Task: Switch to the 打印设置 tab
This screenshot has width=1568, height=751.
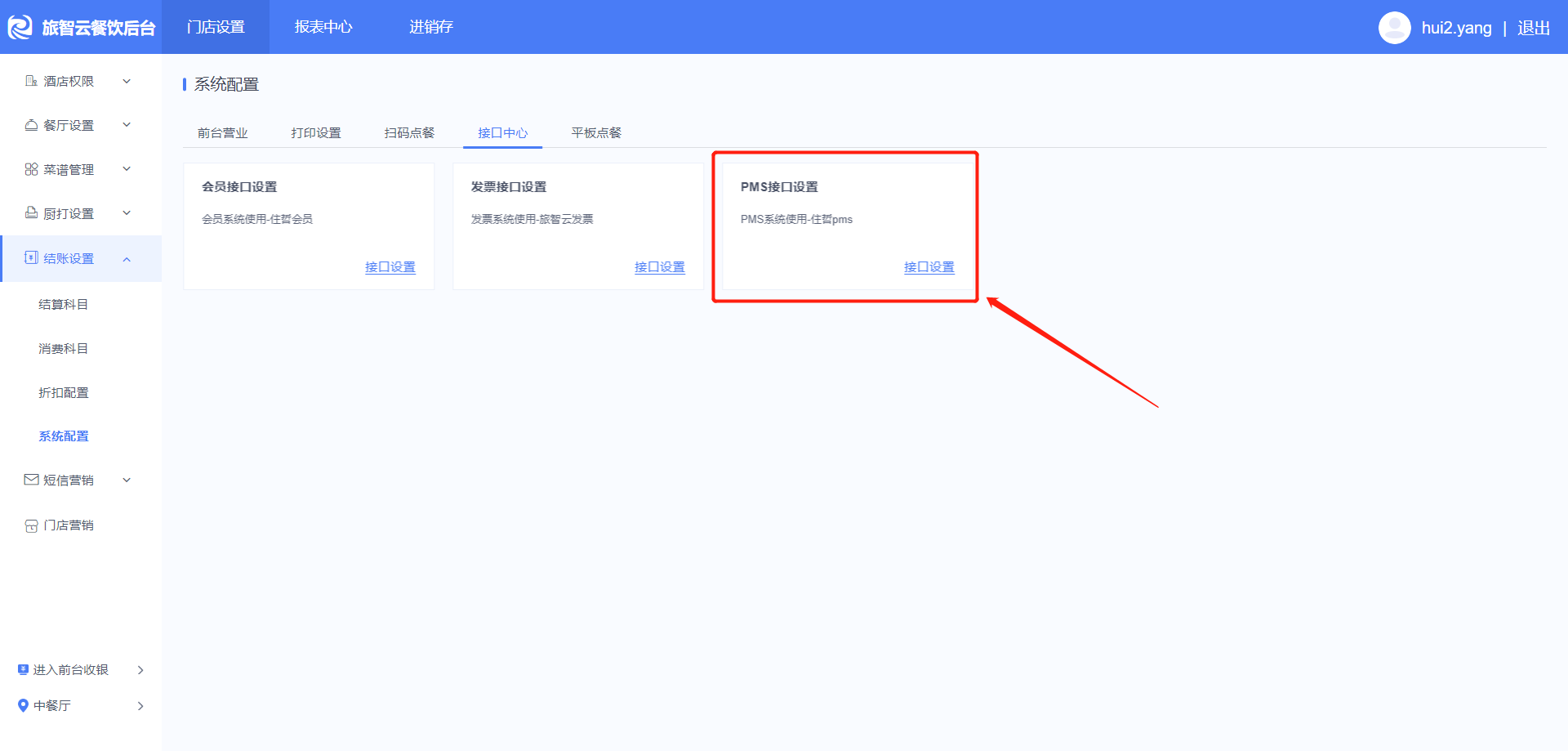Action: click(316, 132)
